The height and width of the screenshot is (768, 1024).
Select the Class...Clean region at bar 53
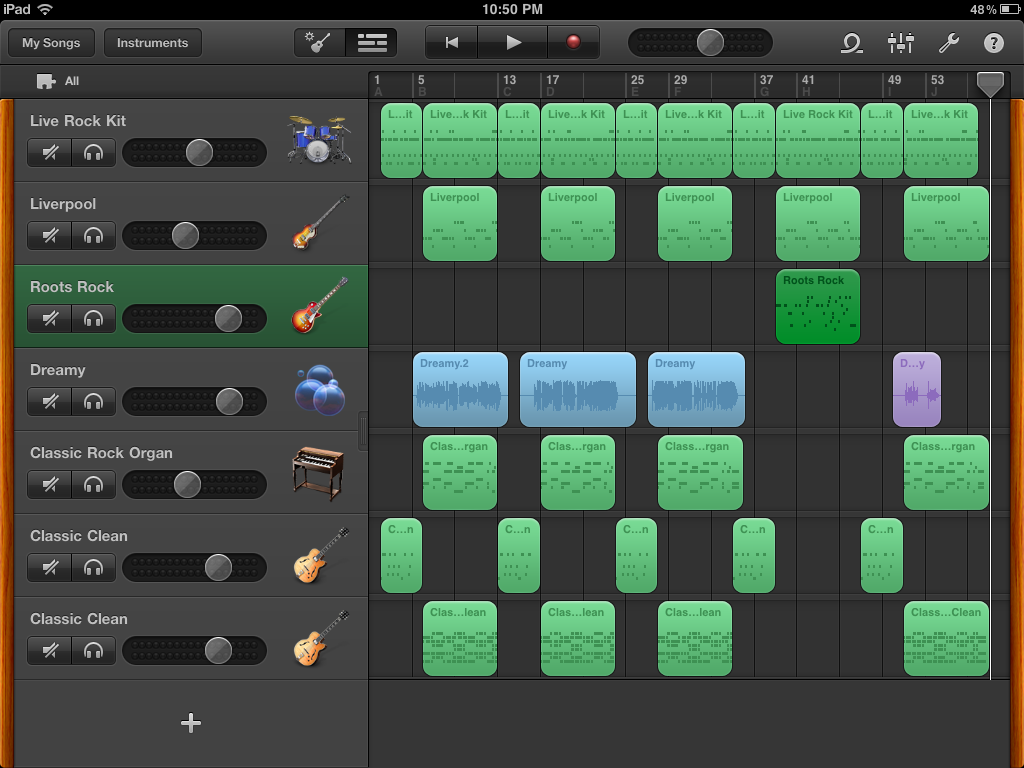(946, 638)
